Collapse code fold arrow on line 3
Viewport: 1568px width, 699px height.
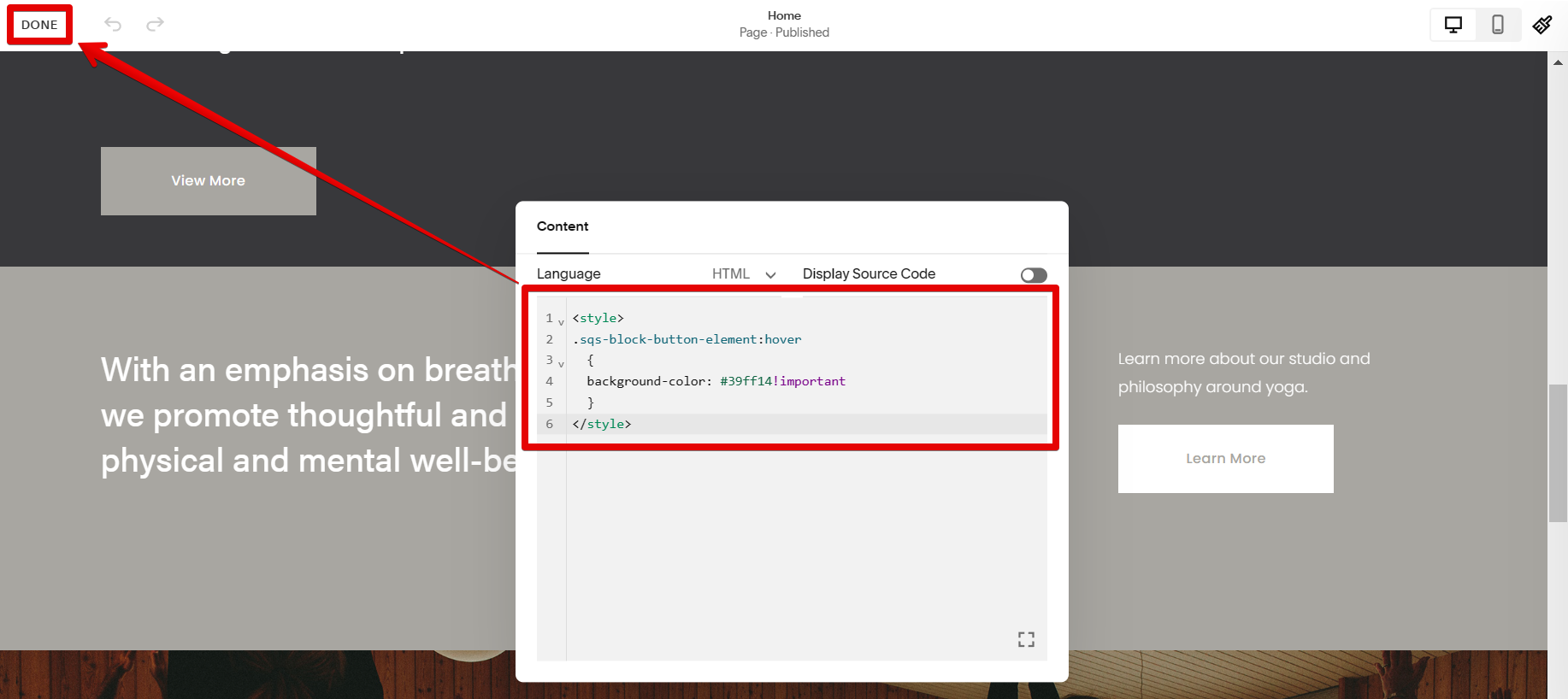coord(561,364)
